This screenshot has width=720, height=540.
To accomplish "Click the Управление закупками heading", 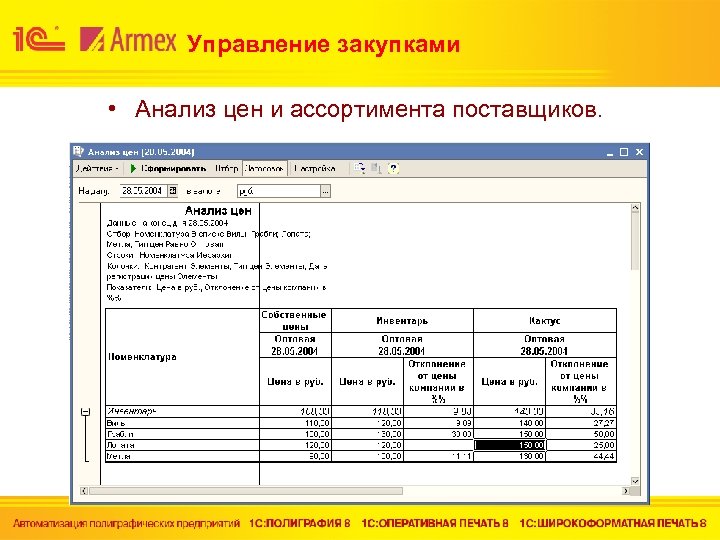I will (x=323, y=45).
